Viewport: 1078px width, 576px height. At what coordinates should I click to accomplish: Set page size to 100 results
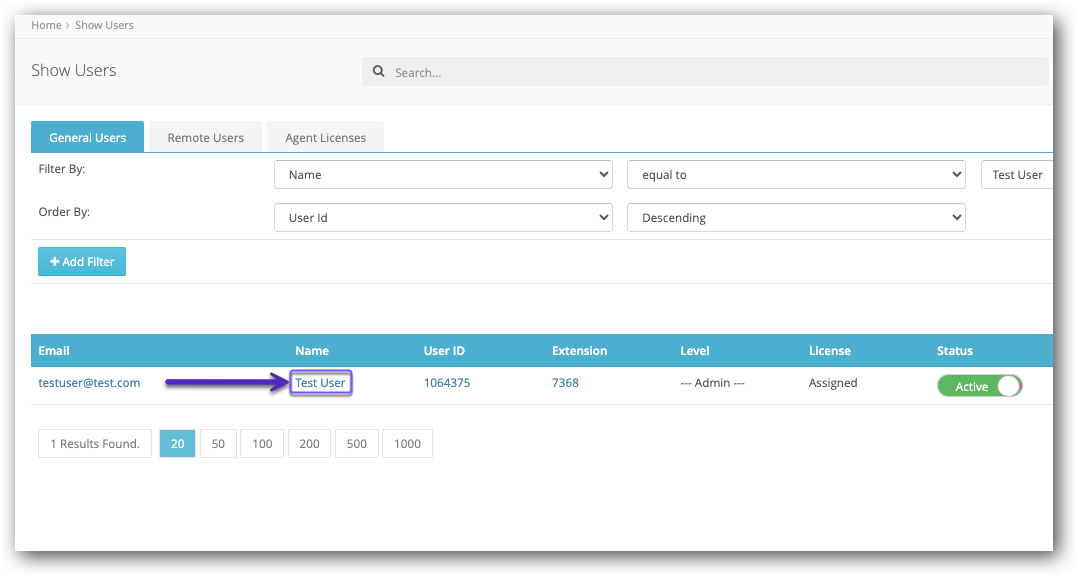(x=262, y=443)
